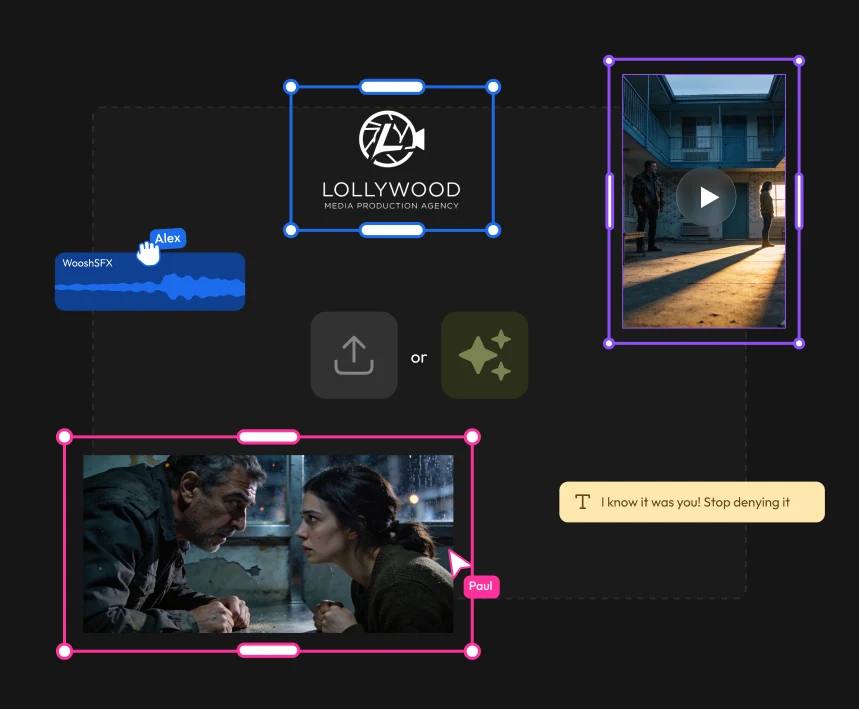The height and width of the screenshot is (709, 859).
Task: Click the Paul collaborator label
Action: tap(481, 586)
